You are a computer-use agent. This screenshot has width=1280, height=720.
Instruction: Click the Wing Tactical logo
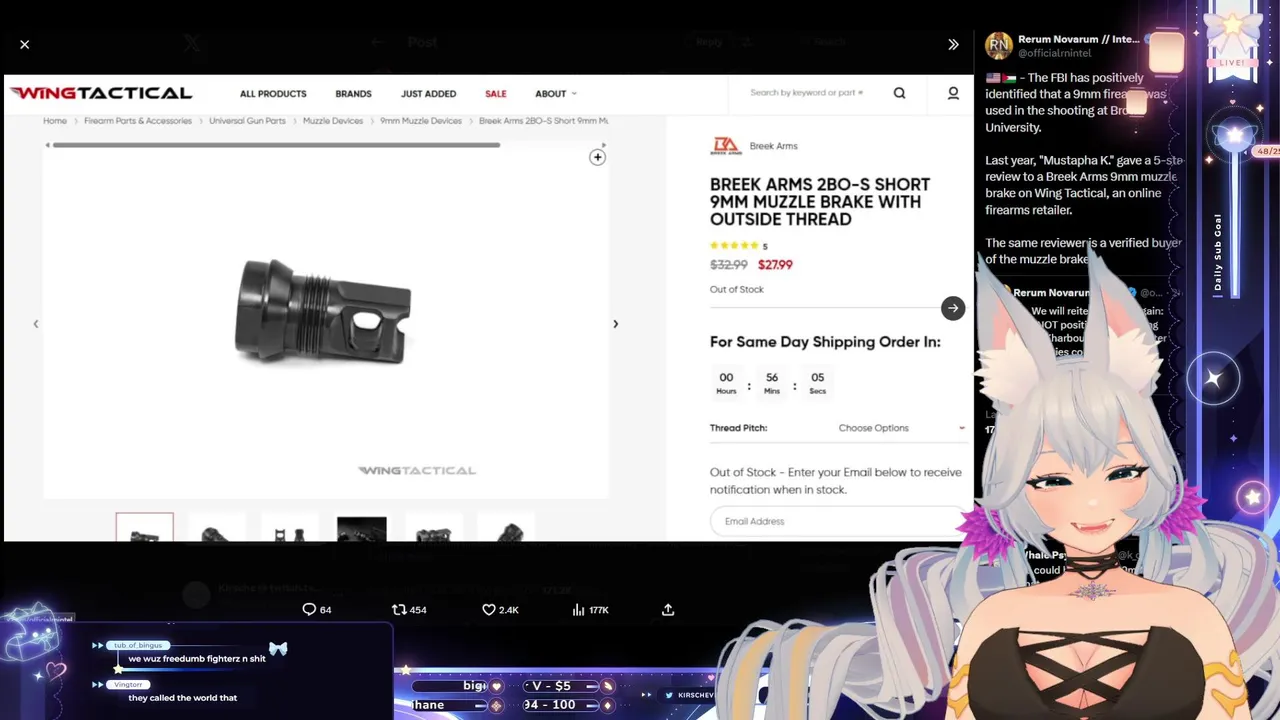pos(101,93)
